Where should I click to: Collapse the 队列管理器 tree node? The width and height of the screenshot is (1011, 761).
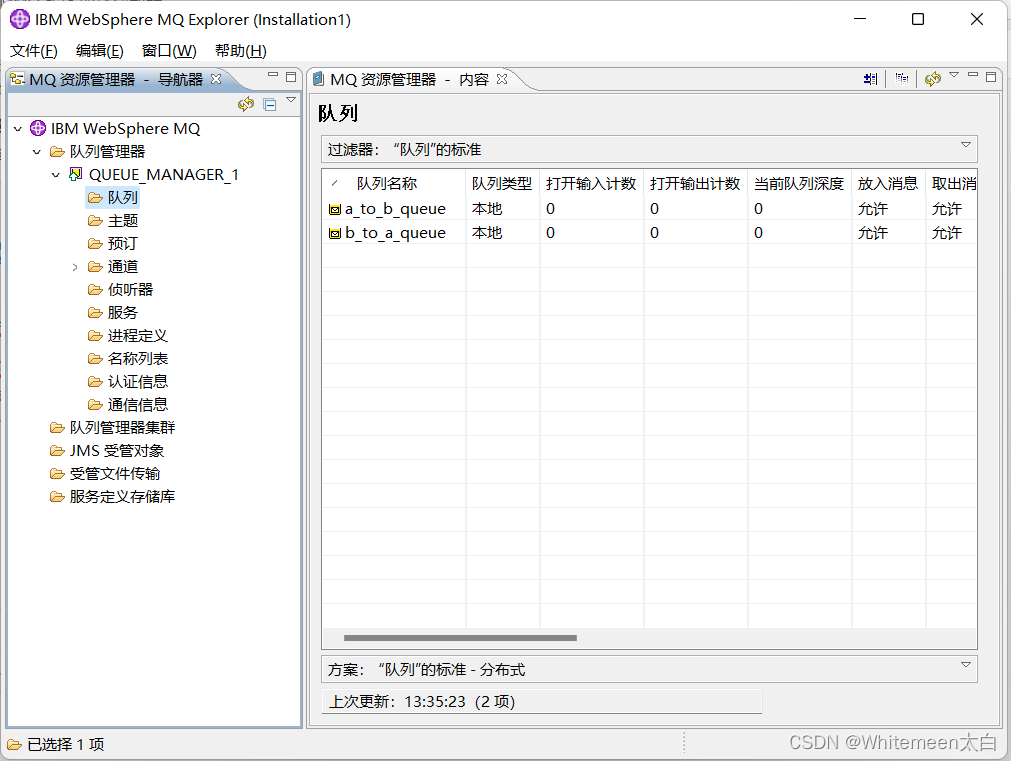[37, 152]
